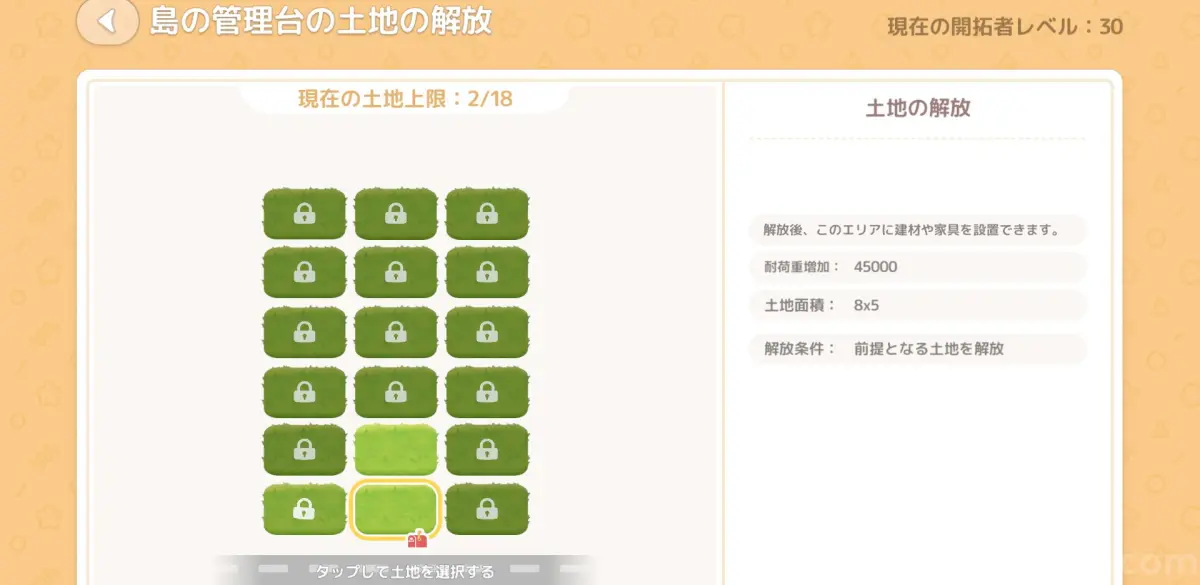
Task: Pick locked plot in fourth row, left column
Action: [x=304, y=392]
